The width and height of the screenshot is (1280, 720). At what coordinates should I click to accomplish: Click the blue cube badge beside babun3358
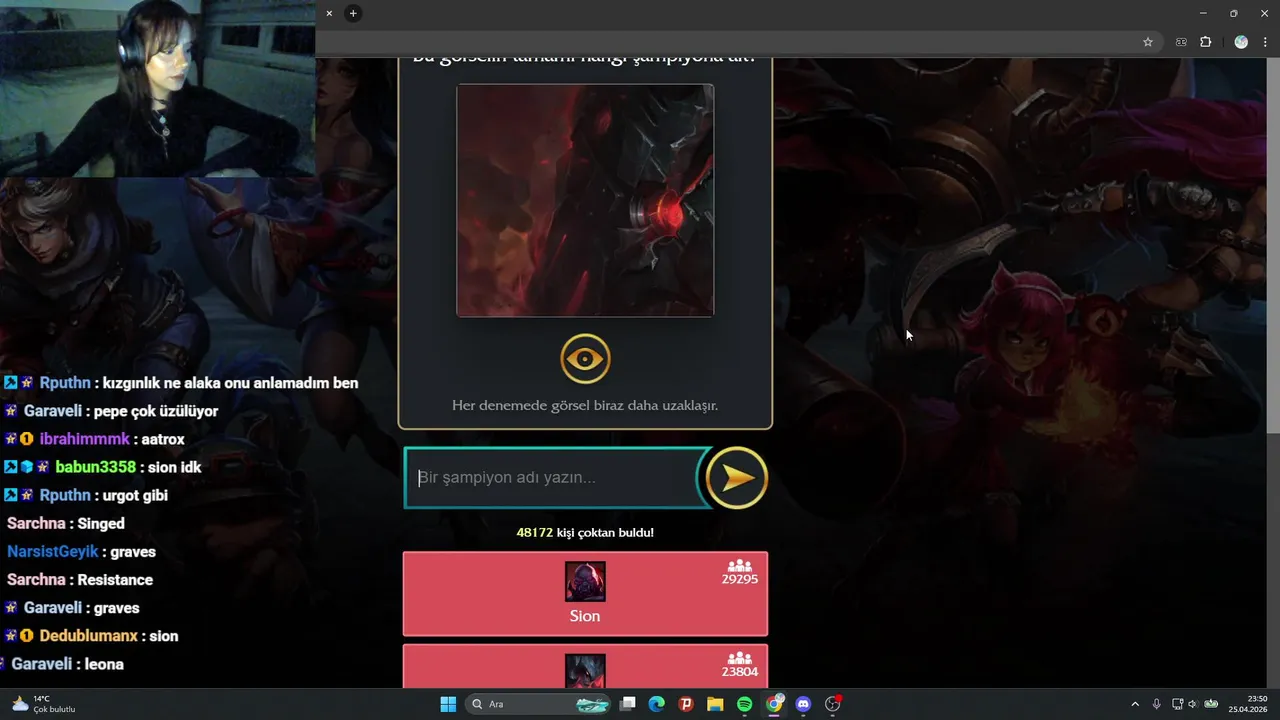coord(28,467)
